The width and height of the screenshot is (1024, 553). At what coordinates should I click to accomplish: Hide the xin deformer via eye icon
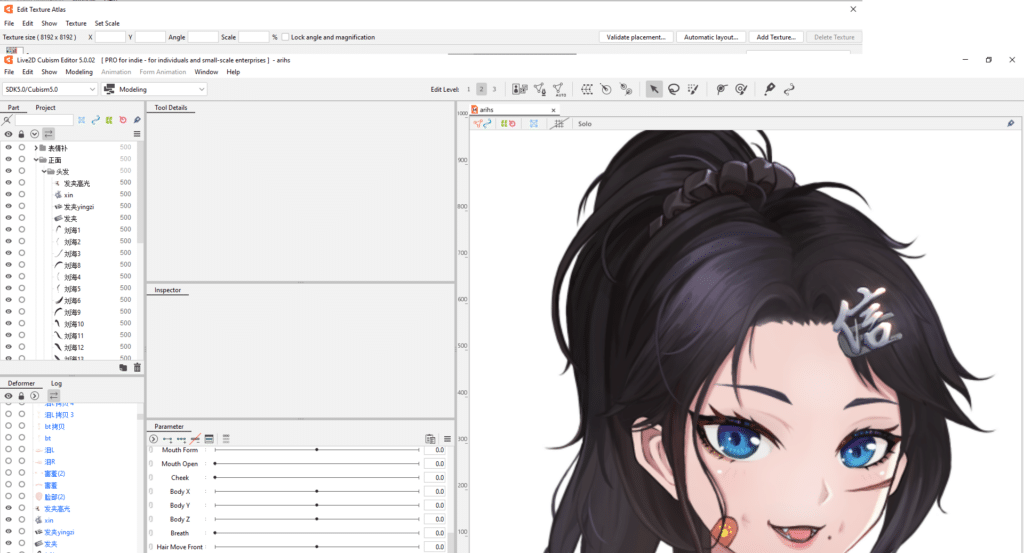point(8,520)
